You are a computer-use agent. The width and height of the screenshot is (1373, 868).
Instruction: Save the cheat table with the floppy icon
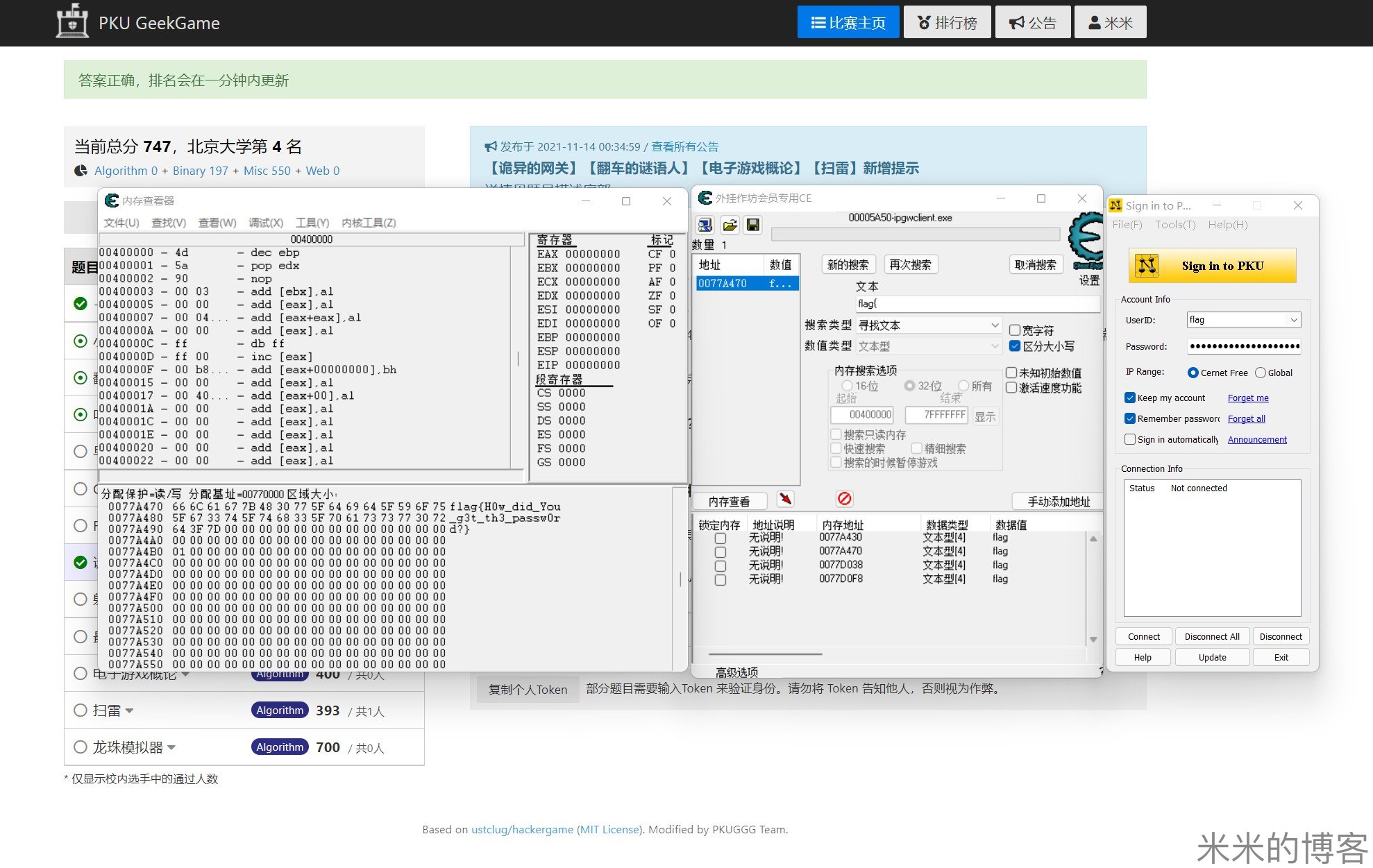tap(752, 224)
